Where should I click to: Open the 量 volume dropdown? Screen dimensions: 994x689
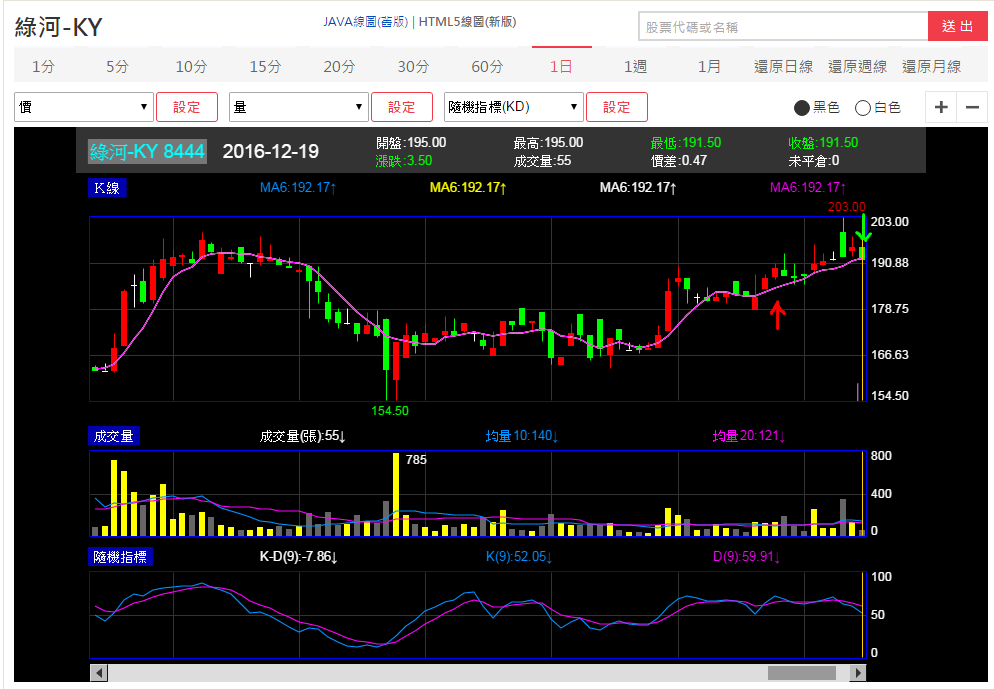click(x=299, y=107)
